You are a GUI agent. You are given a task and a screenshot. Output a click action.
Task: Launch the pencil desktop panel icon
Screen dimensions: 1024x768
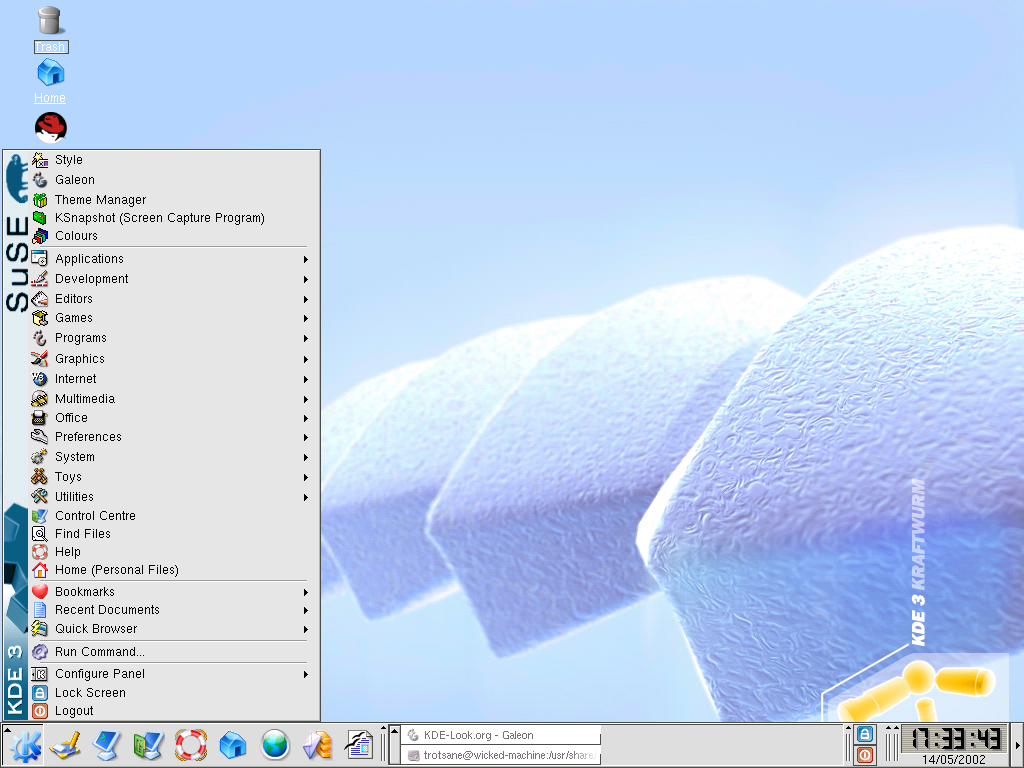[65, 745]
